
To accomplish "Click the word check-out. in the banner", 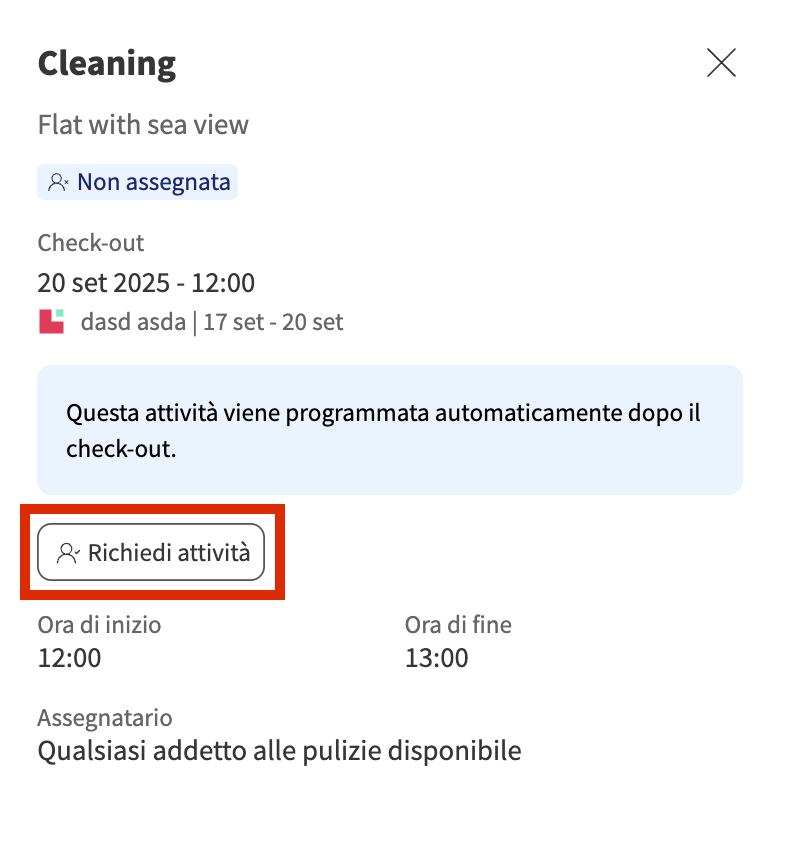I will [x=121, y=449].
